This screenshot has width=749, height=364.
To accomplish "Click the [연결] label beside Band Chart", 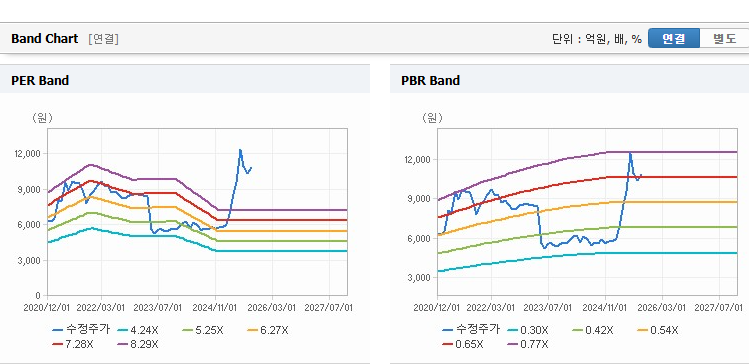I will (103, 39).
